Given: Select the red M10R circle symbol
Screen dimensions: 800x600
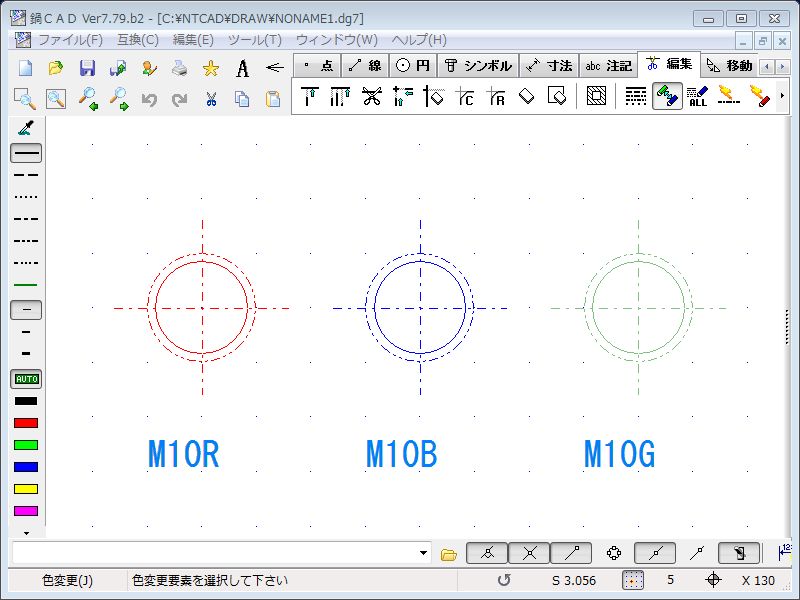Looking at the screenshot, I should (x=202, y=308).
